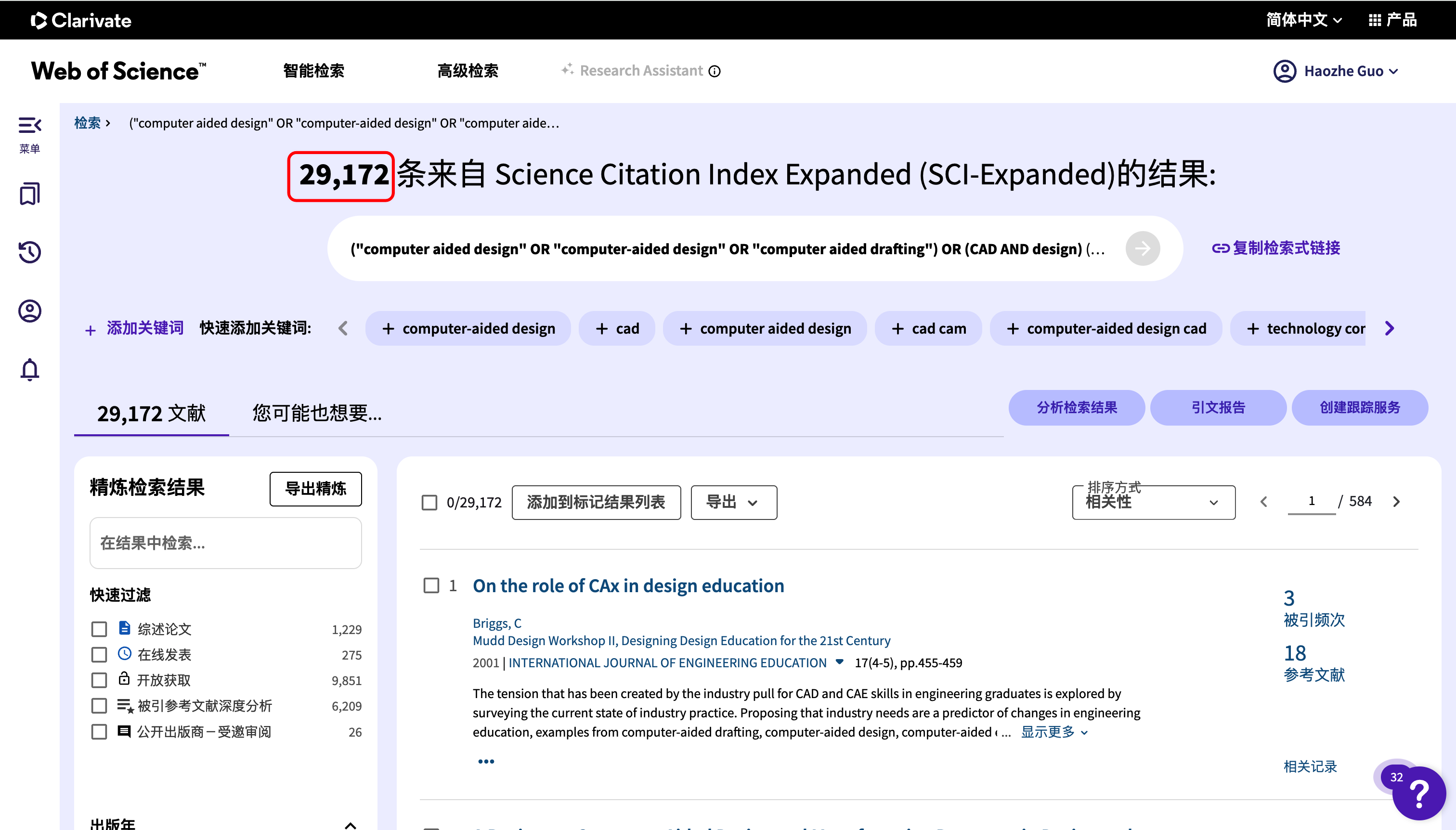Open article 'On the role of CAx'
Viewport: 1456px width, 830px height.
(x=628, y=586)
